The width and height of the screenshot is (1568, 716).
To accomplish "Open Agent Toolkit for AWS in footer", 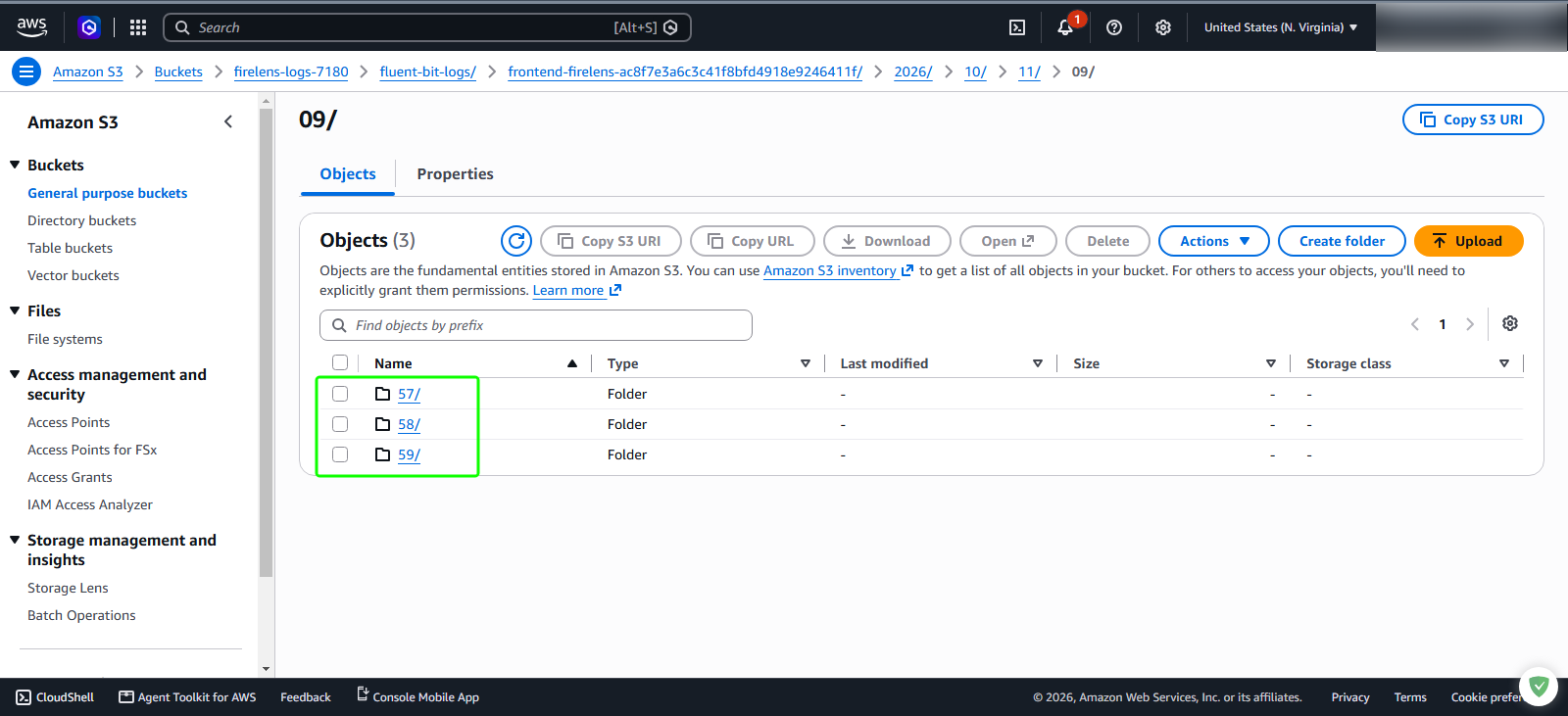I will (187, 697).
